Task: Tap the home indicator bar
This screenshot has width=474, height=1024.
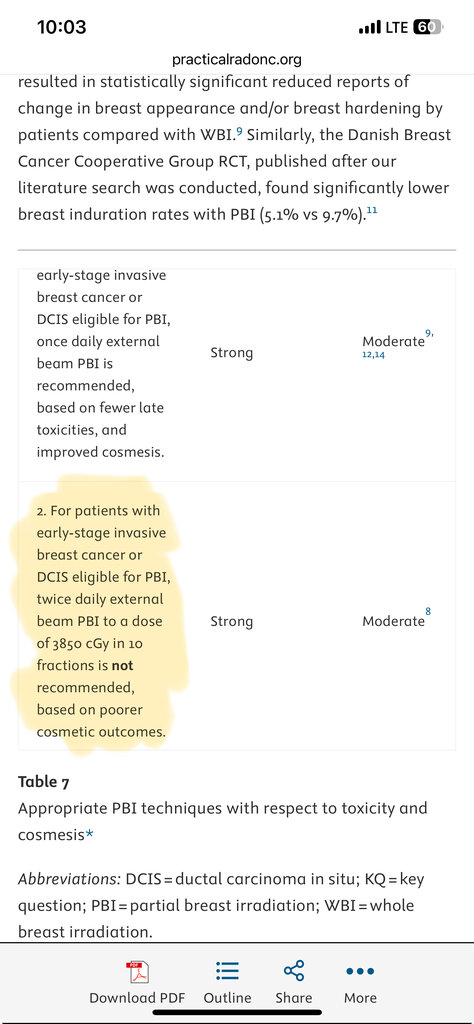Action: 237,1012
